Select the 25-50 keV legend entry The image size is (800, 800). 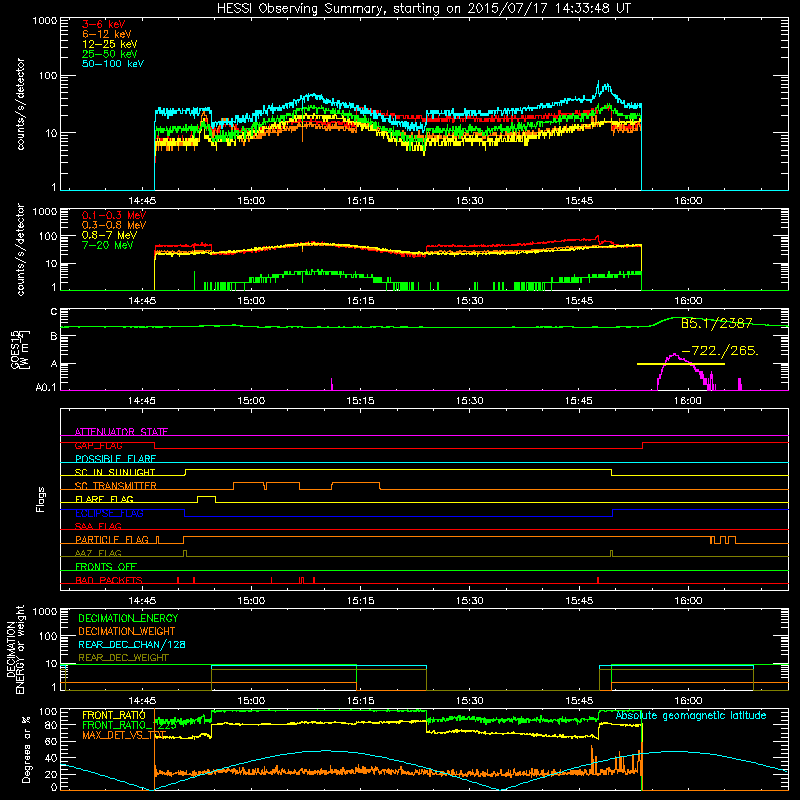109,54
